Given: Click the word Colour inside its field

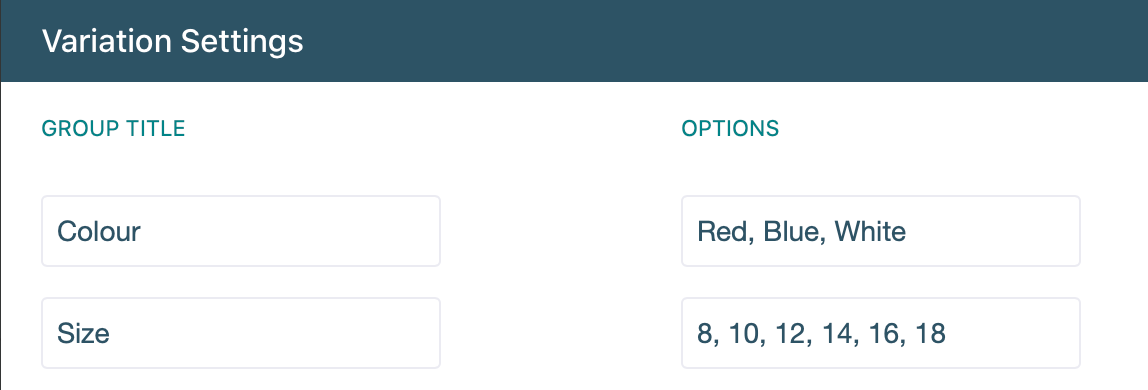Looking at the screenshot, I should point(99,232).
